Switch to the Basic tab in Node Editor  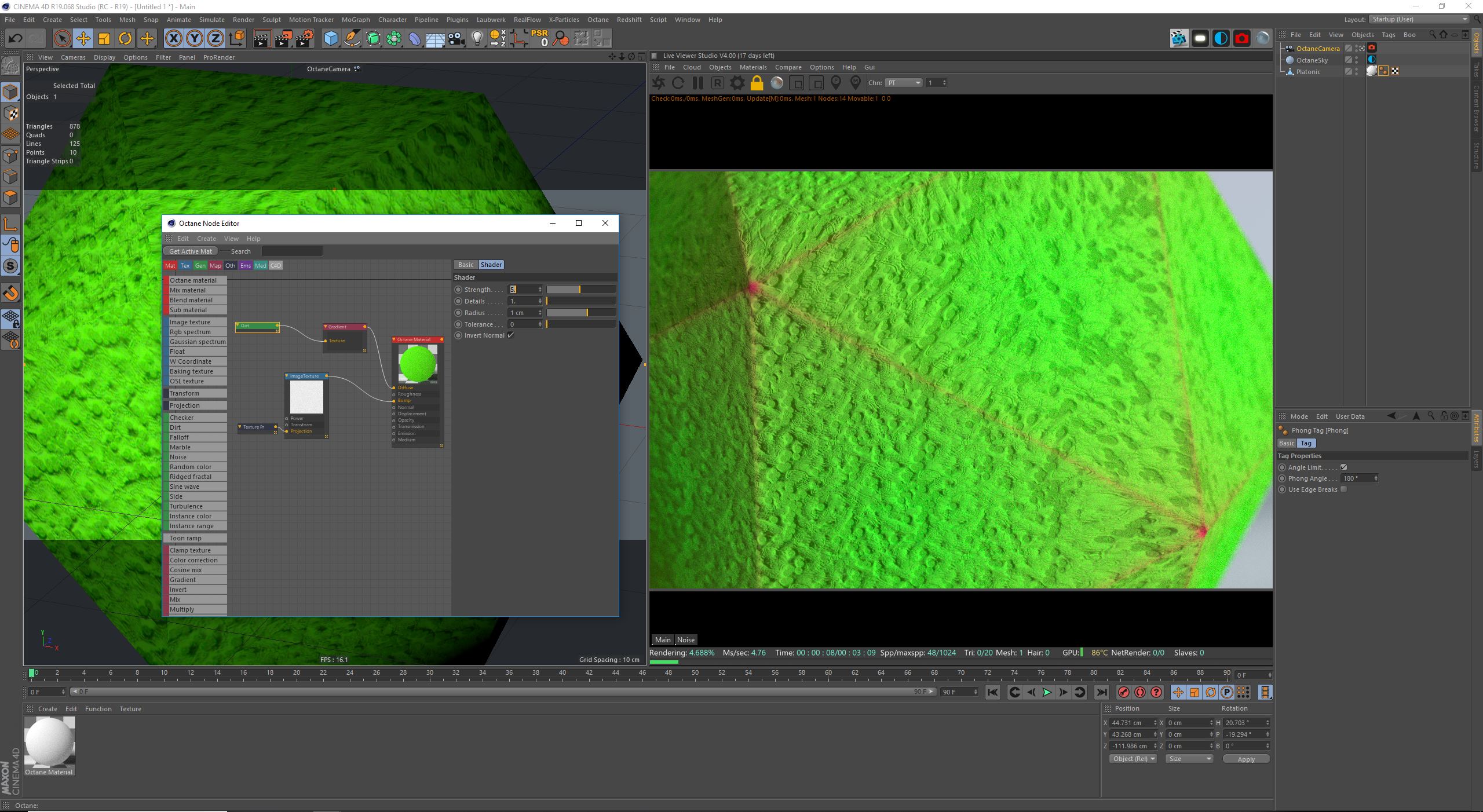[465, 265]
